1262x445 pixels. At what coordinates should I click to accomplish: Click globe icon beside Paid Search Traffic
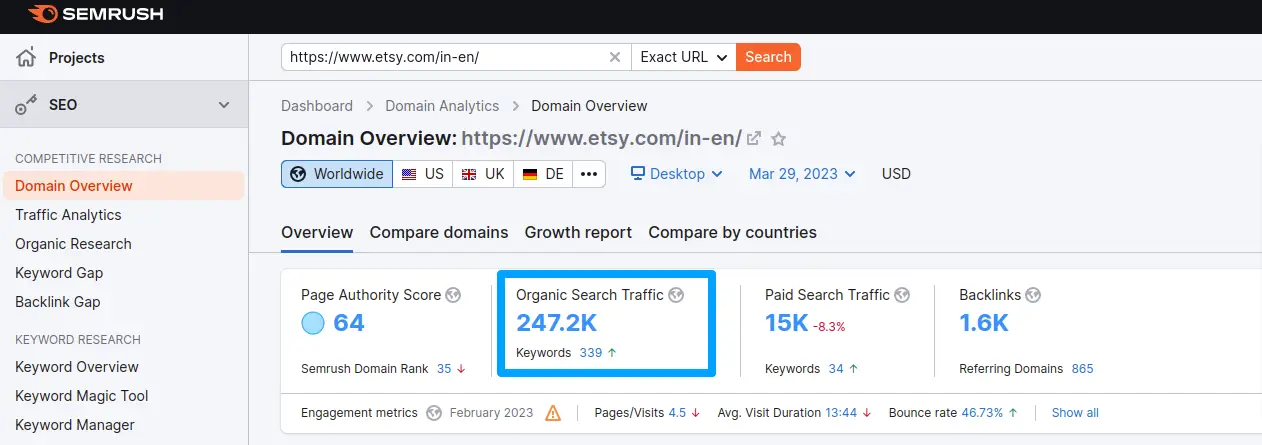click(x=902, y=295)
